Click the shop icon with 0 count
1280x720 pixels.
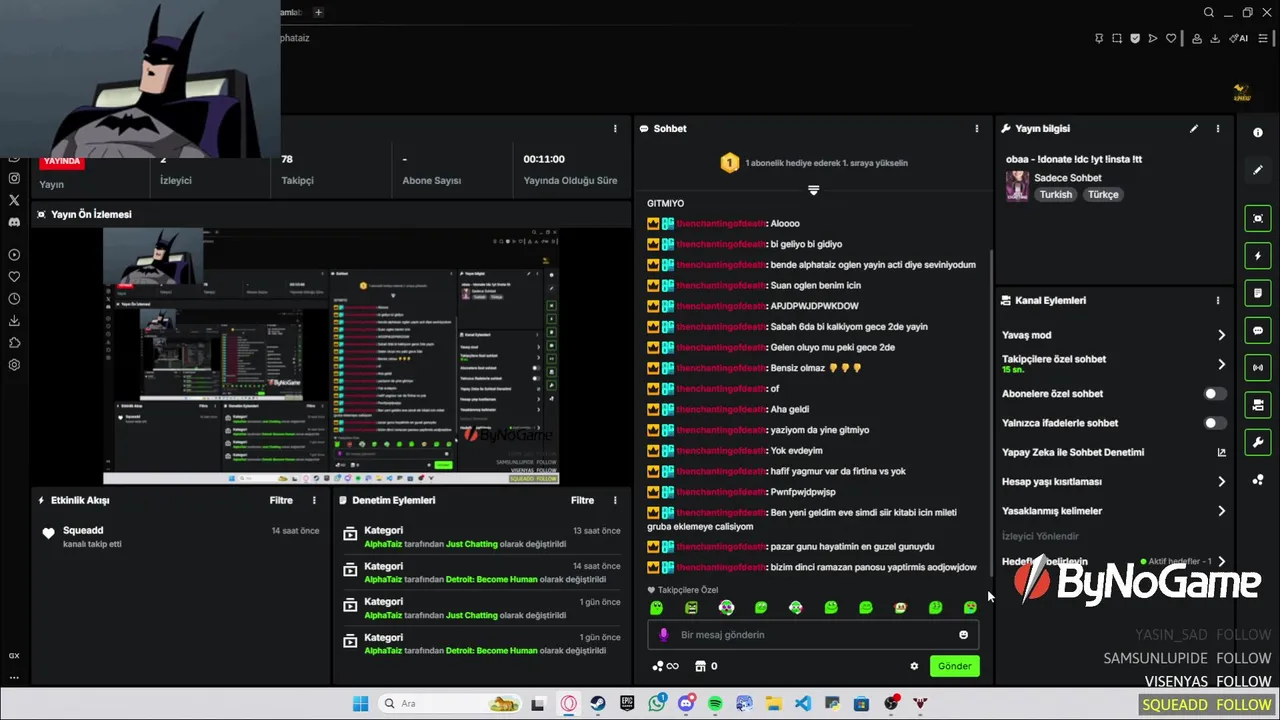pyautogui.click(x=706, y=666)
